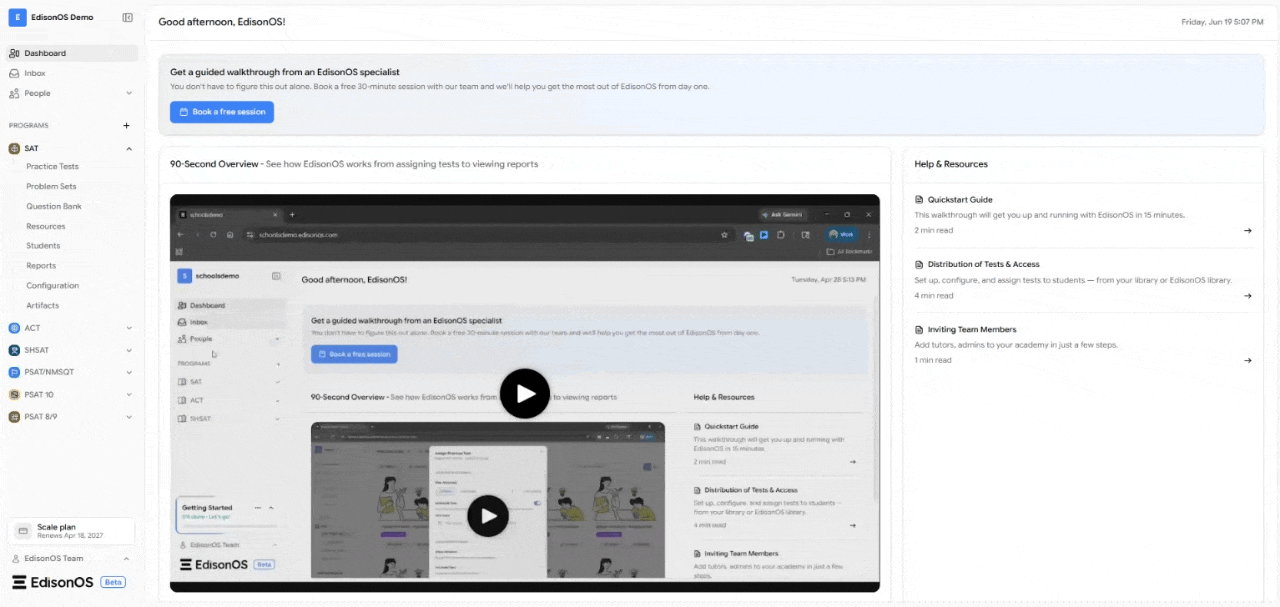Image resolution: width=1280 pixels, height=607 pixels.
Task: Click the EdisonOS Demo workspace logo
Action: click(17, 17)
